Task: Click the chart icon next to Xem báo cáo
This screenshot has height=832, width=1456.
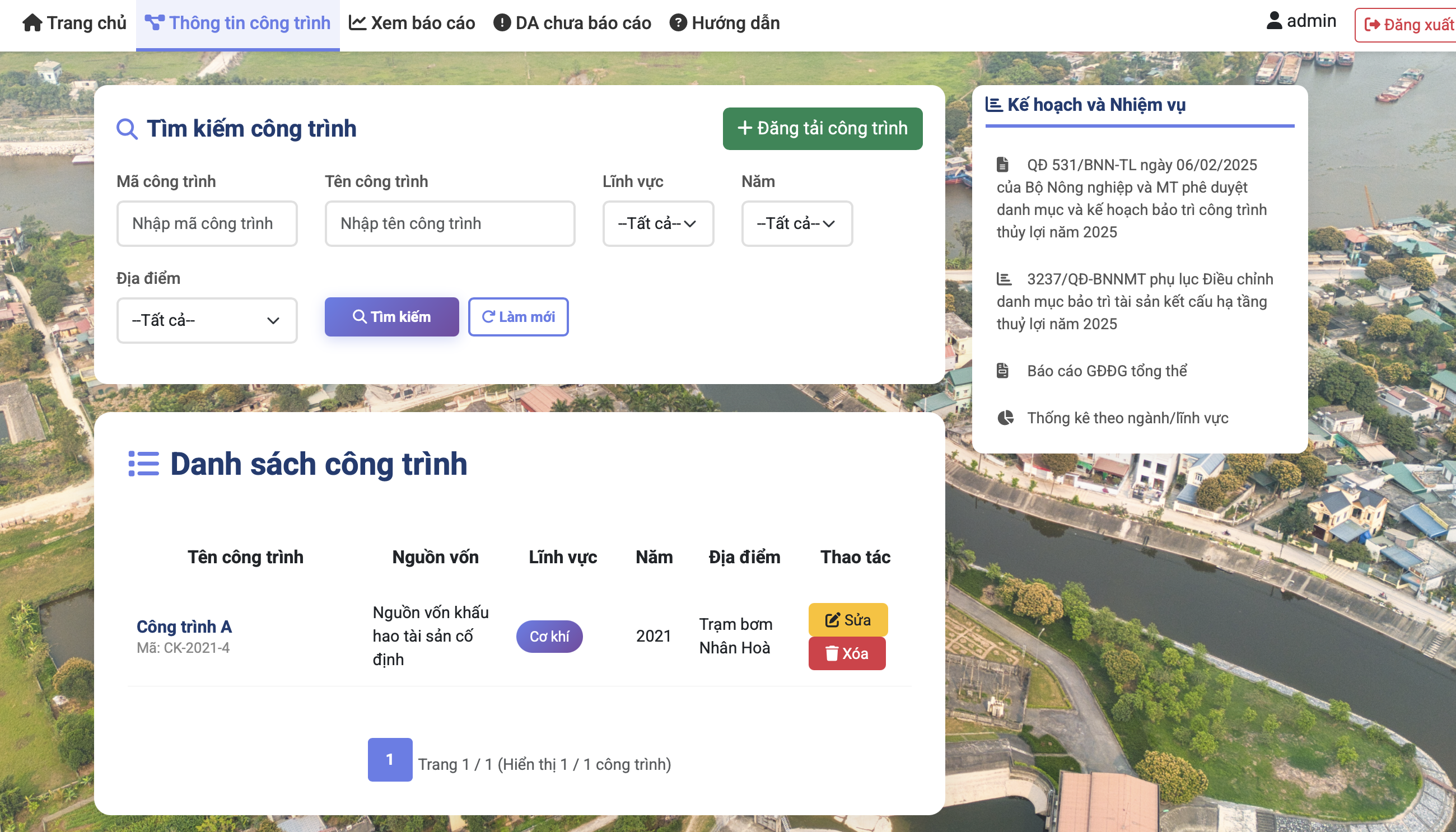Action: [357, 23]
